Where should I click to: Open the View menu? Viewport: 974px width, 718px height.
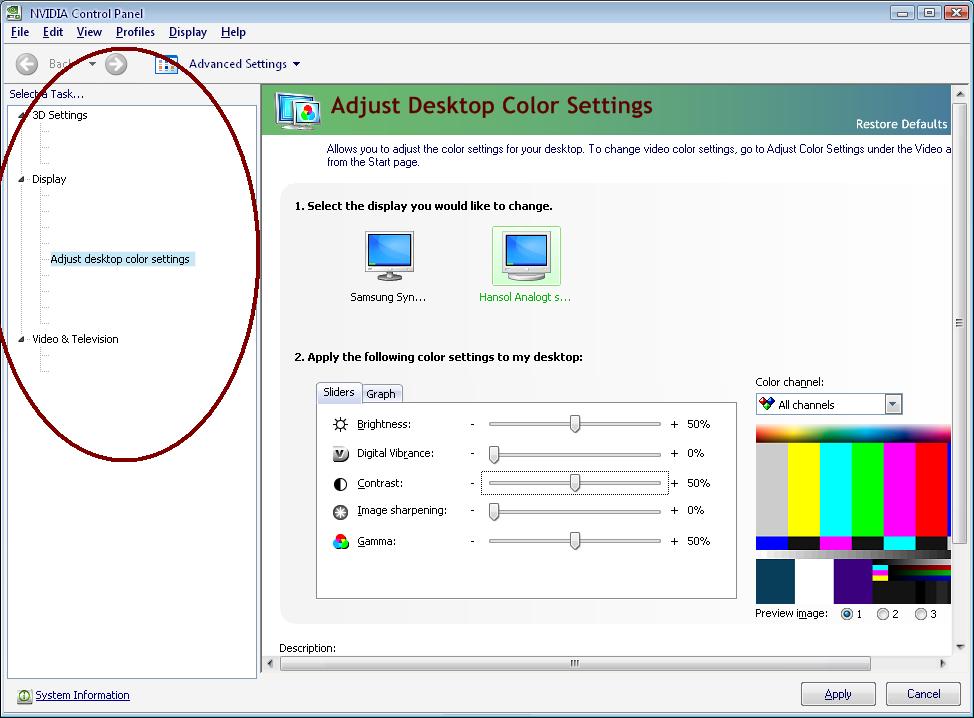pyautogui.click(x=89, y=32)
